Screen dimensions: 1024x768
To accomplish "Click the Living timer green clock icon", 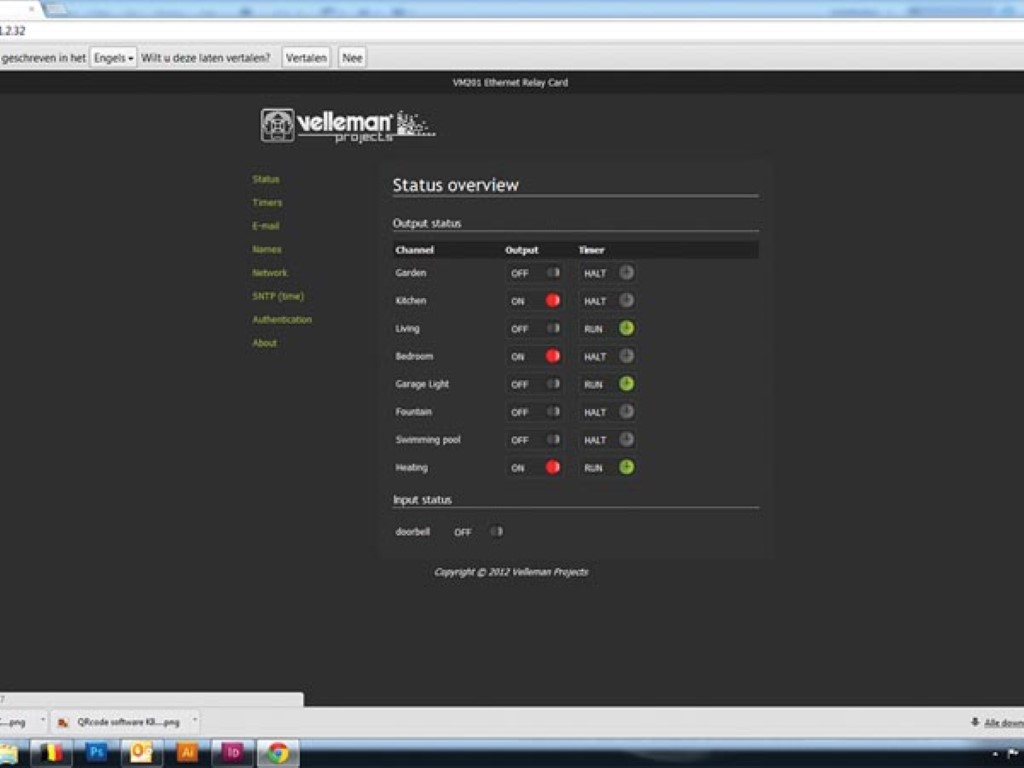I will click(x=626, y=328).
